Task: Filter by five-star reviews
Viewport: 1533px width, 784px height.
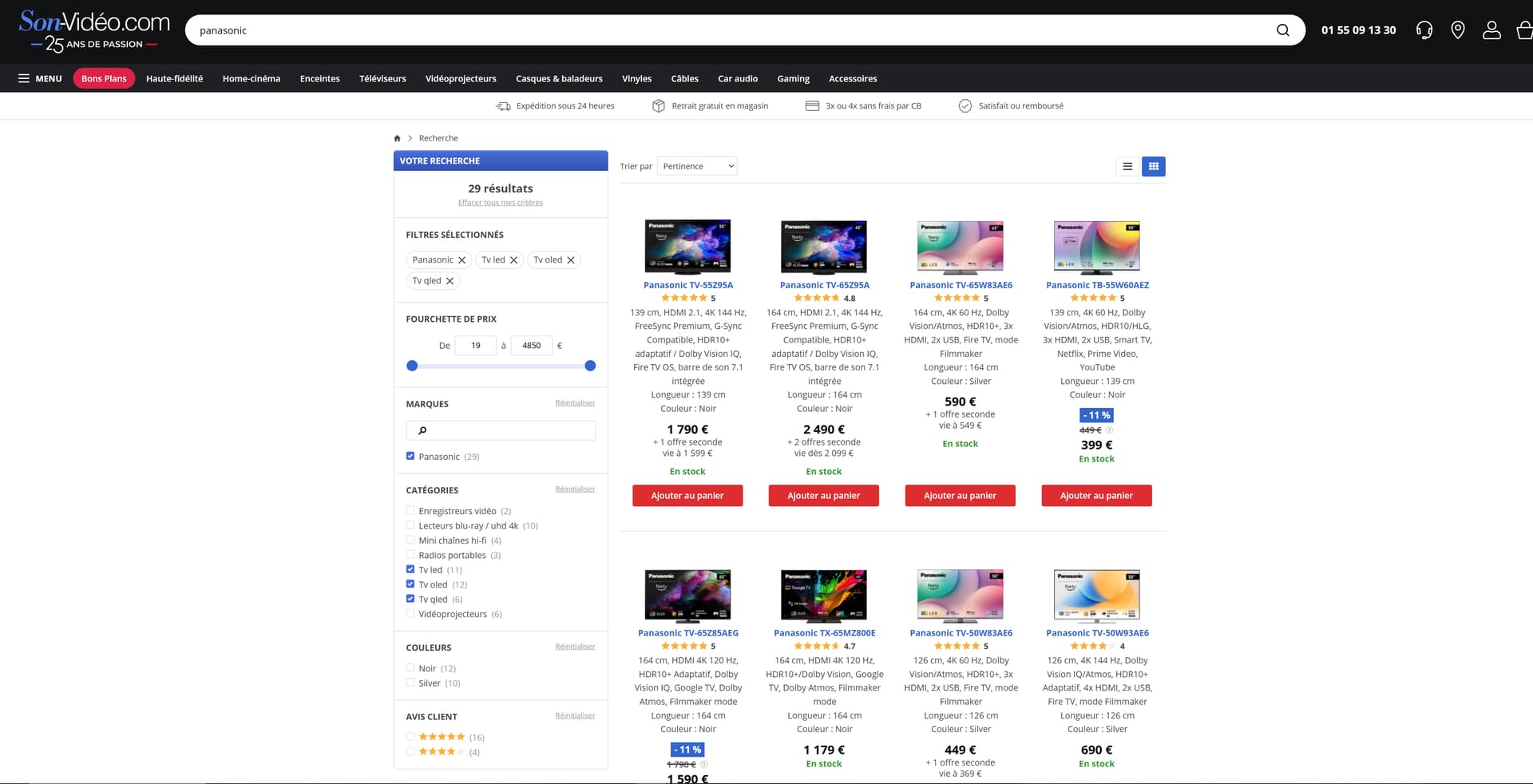Action: point(410,737)
